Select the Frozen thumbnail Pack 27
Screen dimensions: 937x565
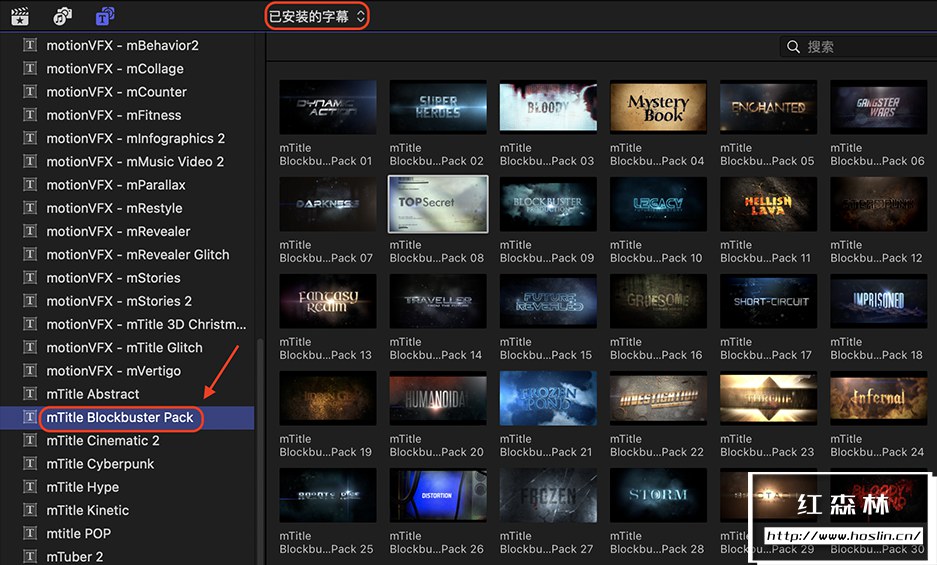pos(548,495)
